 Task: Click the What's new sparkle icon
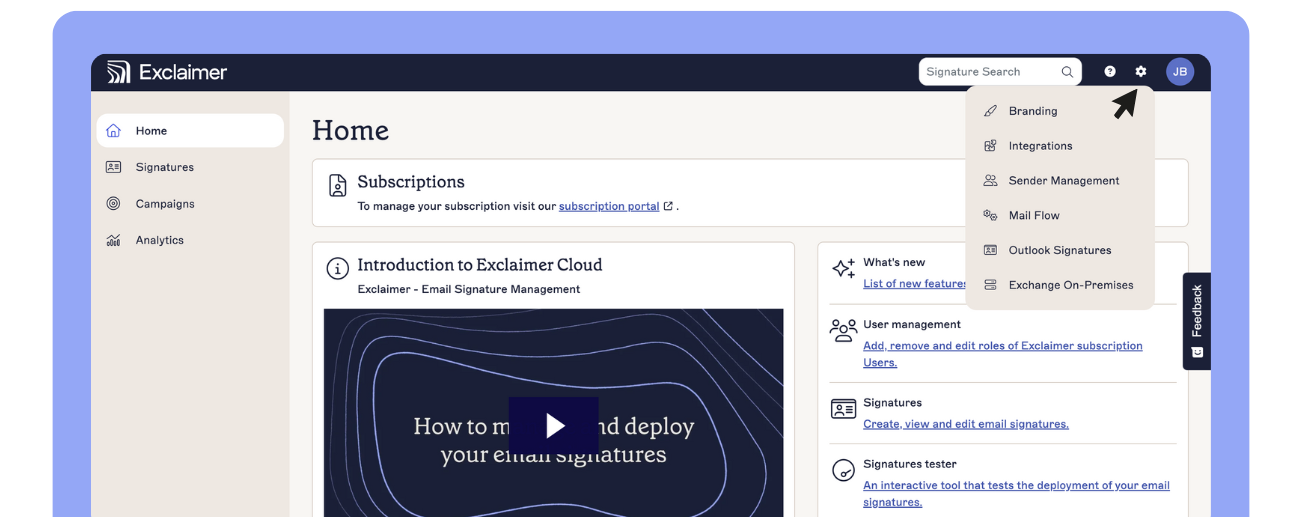(843, 268)
